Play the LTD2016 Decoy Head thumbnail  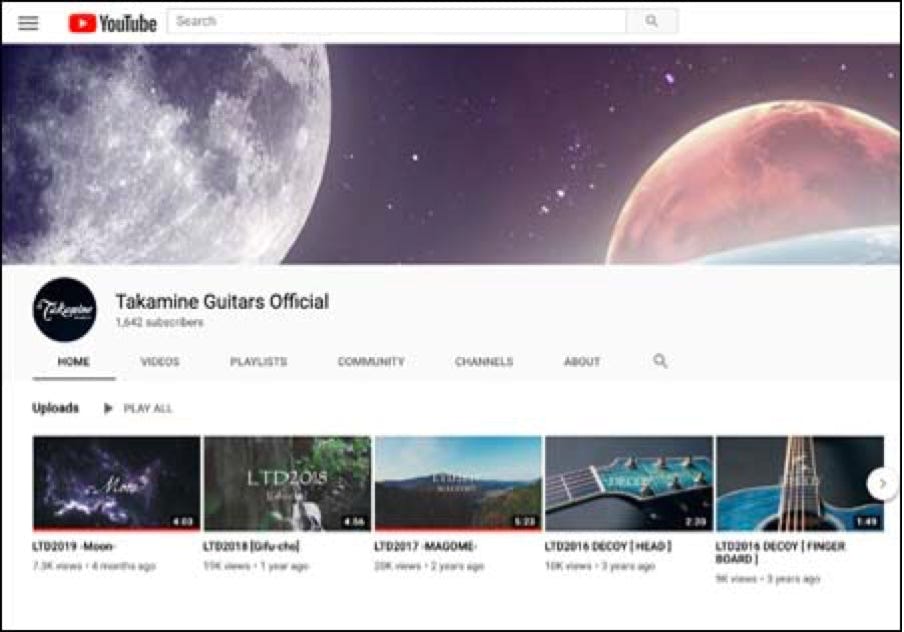629,483
